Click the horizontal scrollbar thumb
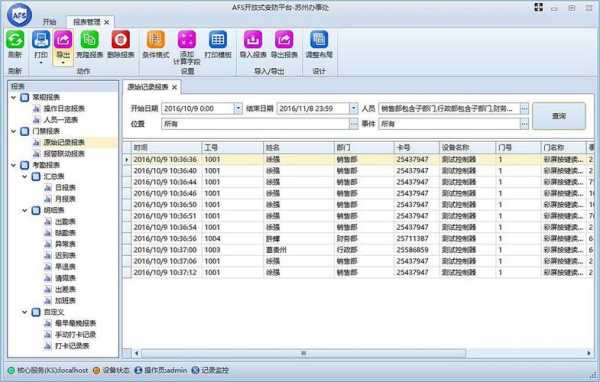This screenshot has width=600, height=382. [304, 353]
